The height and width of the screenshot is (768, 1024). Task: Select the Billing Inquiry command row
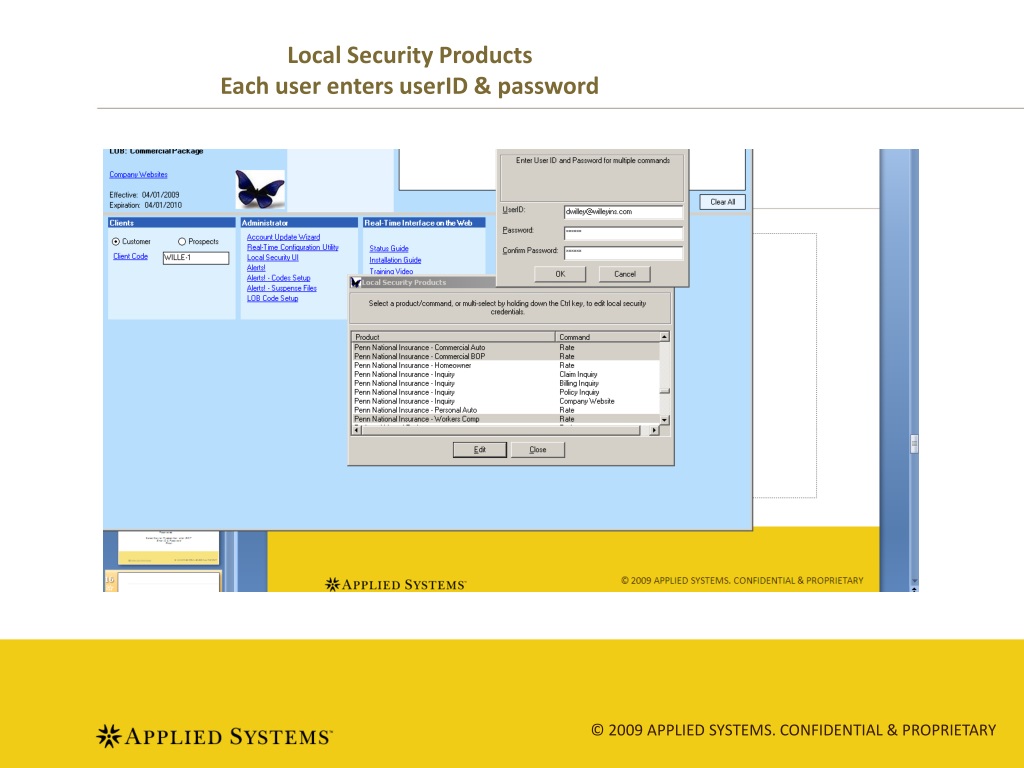pyautogui.click(x=505, y=383)
